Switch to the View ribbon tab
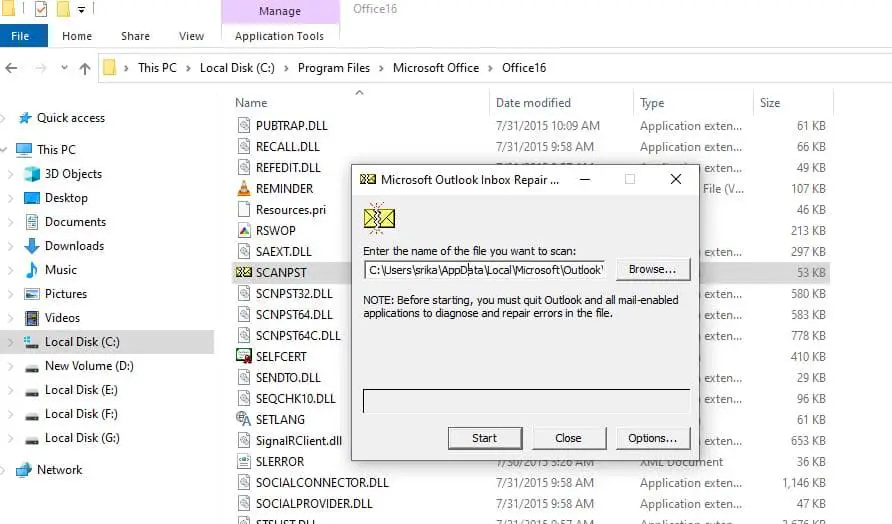892x524 pixels. pyautogui.click(x=191, y=36)
